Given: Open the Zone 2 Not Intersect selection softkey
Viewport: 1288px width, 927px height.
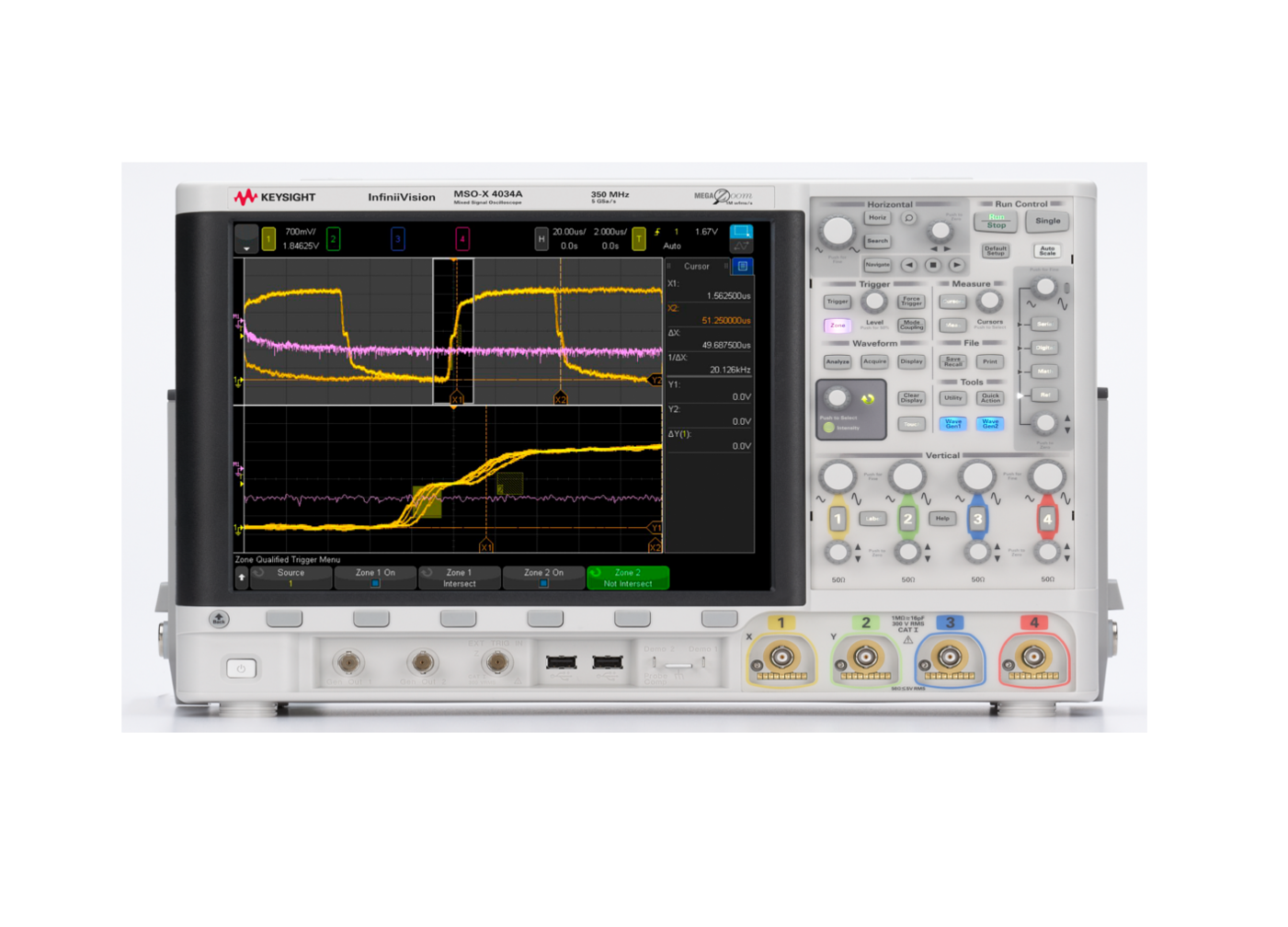Looking at the screenshot, I should [628, 578].
